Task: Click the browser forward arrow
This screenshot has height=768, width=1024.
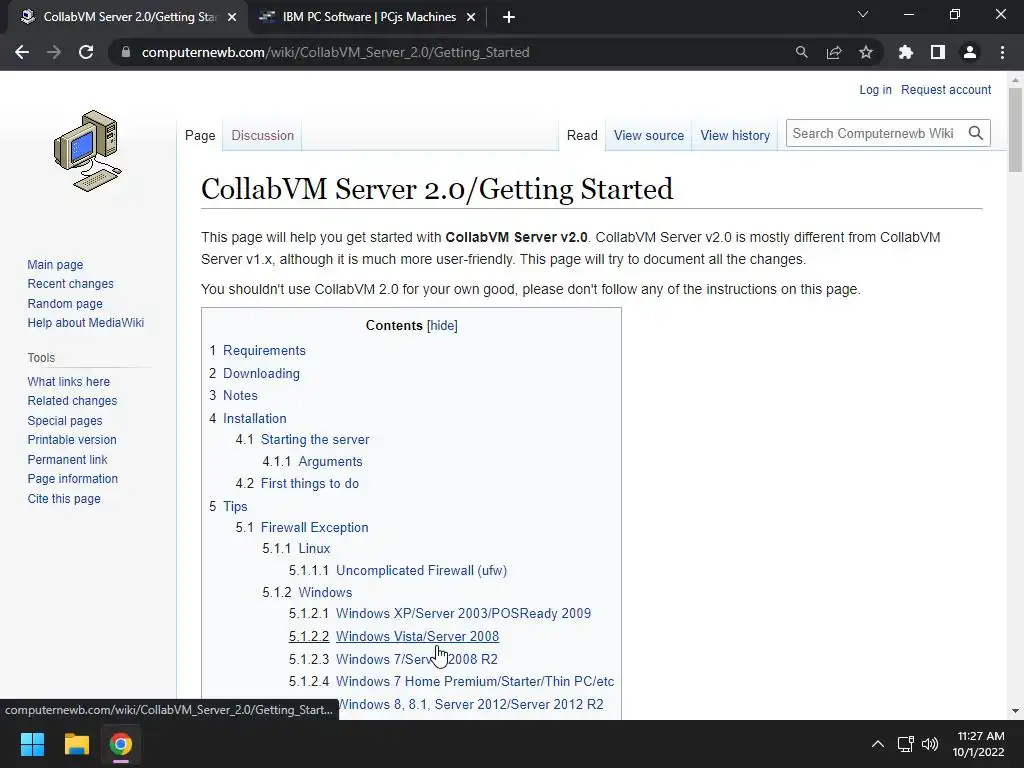Action: click(54, 52)
